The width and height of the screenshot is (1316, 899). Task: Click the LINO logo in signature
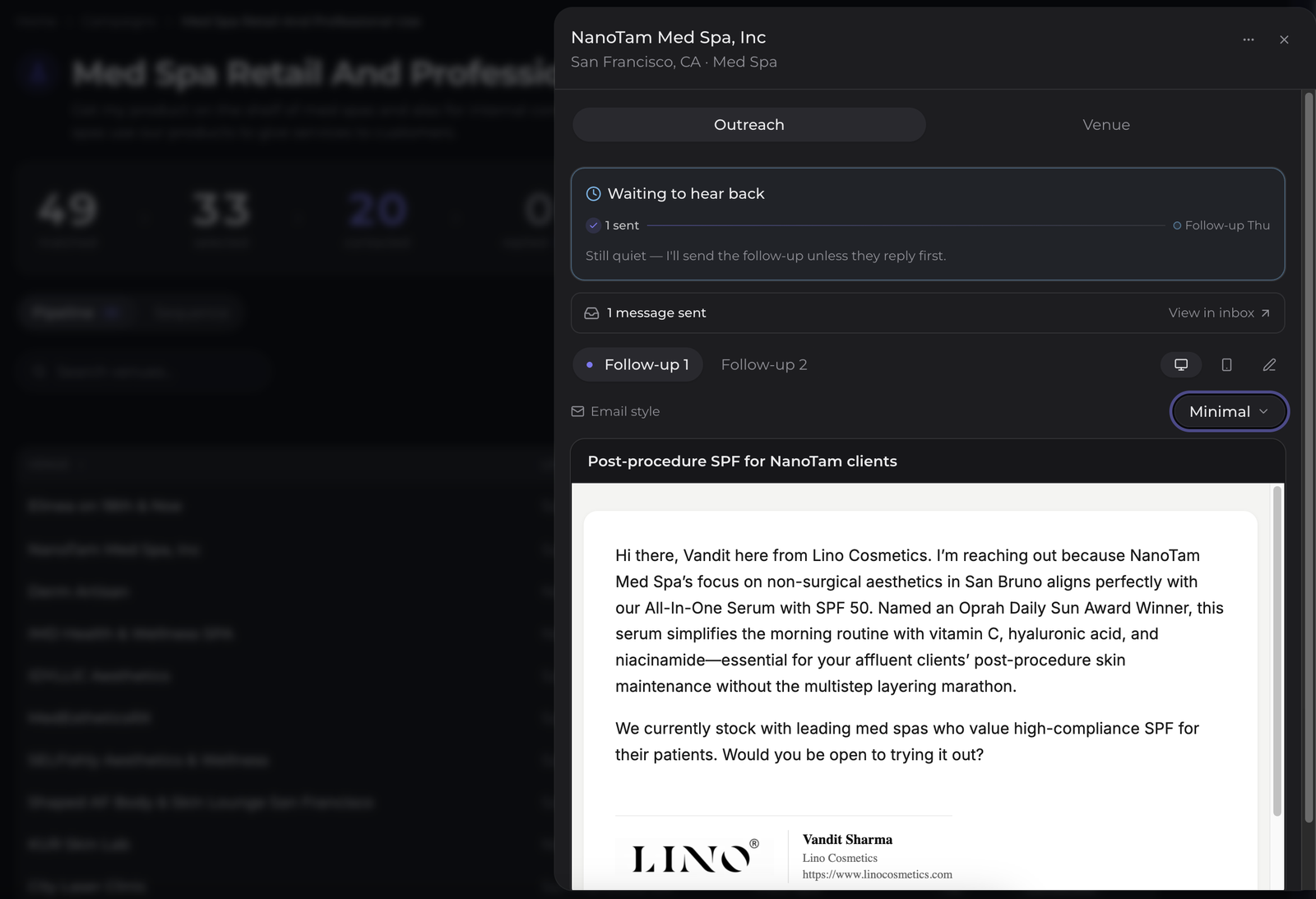click(x=695, y=857)
